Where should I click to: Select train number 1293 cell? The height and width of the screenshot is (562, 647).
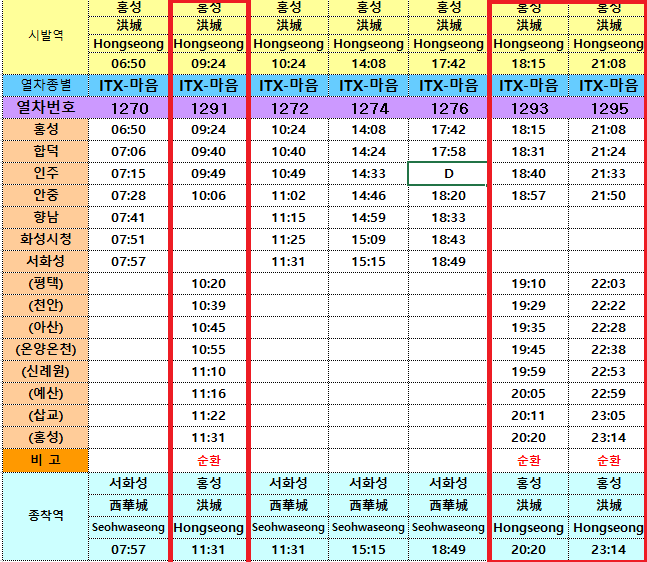529,108
